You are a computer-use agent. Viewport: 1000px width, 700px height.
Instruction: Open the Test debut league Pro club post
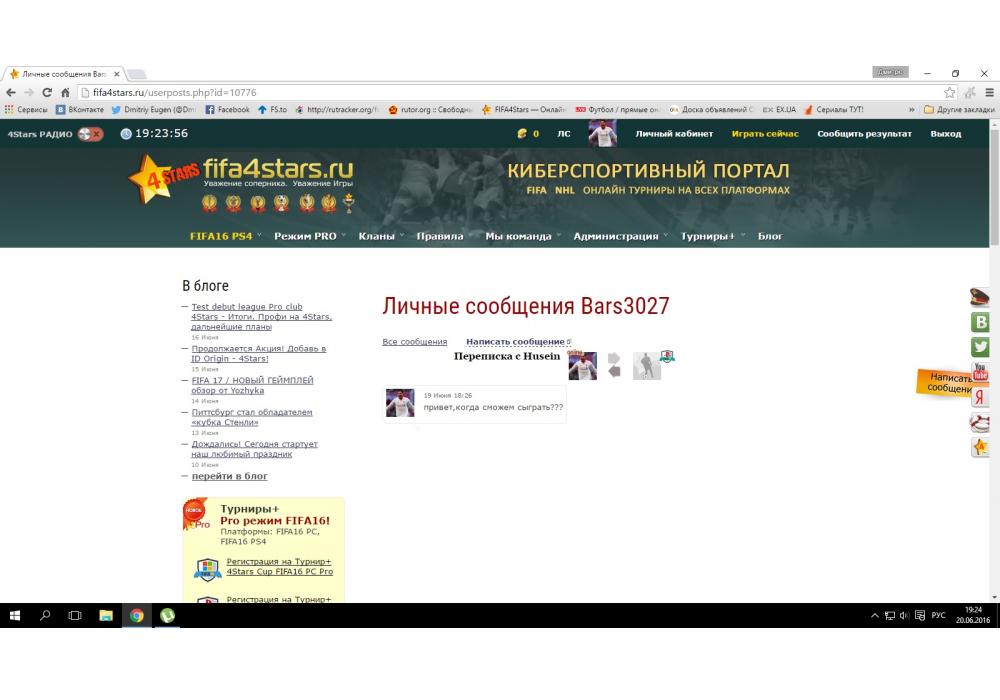(x=261, y=316)
